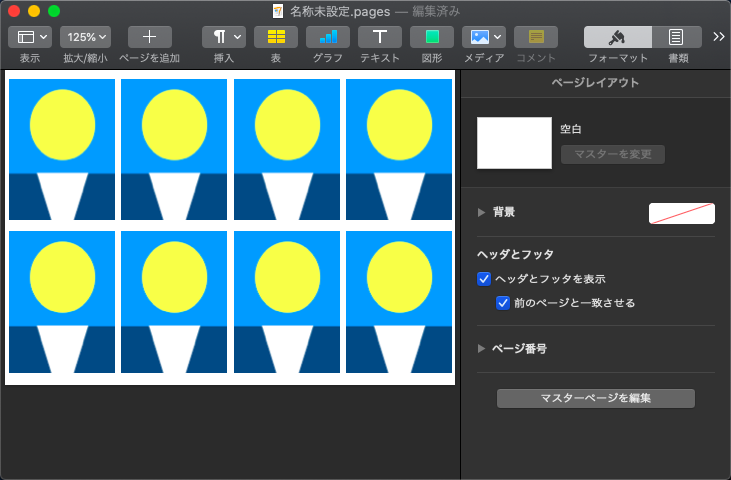Screen dimensions: 731x480
Task: Open the メディア media menu
Action: 484,37
